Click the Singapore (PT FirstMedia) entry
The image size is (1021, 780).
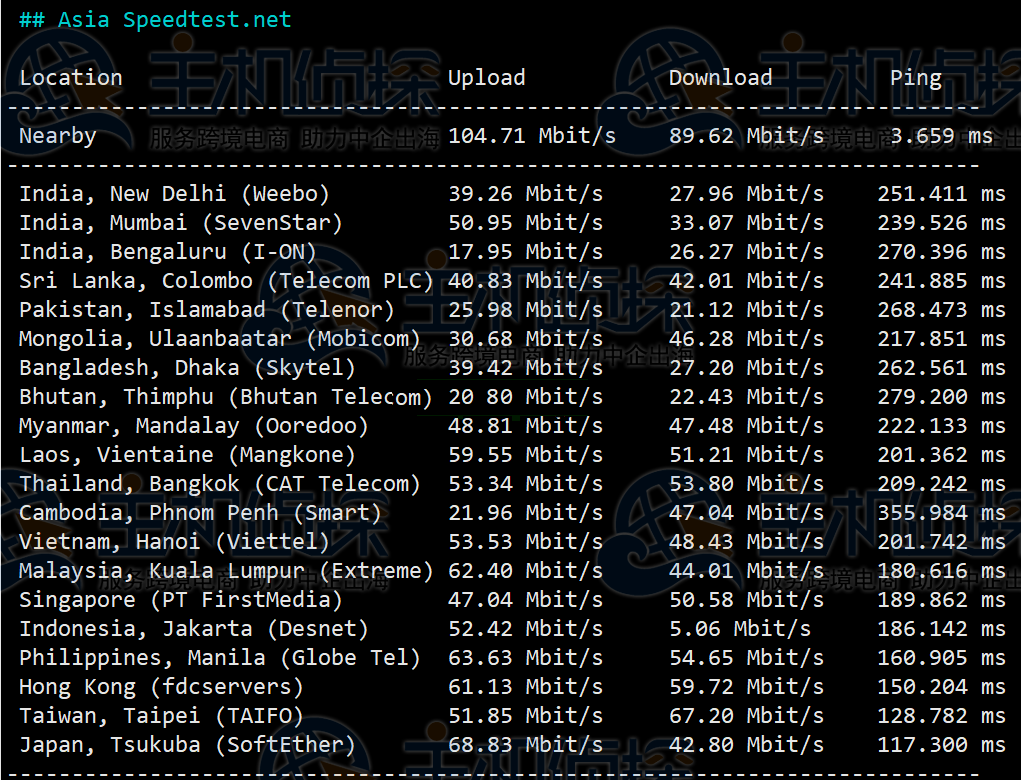(181, 600)
